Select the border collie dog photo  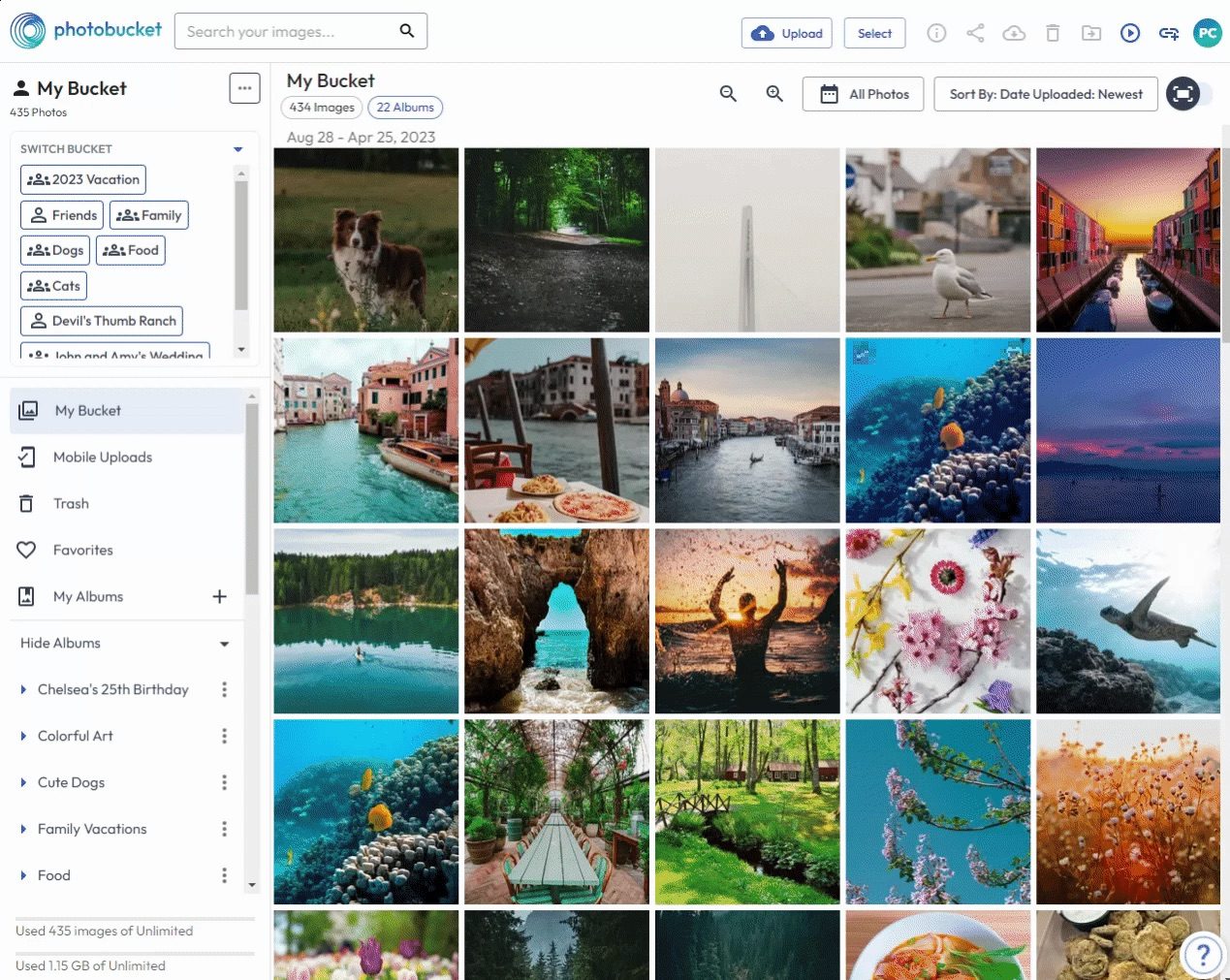(366, 240)
